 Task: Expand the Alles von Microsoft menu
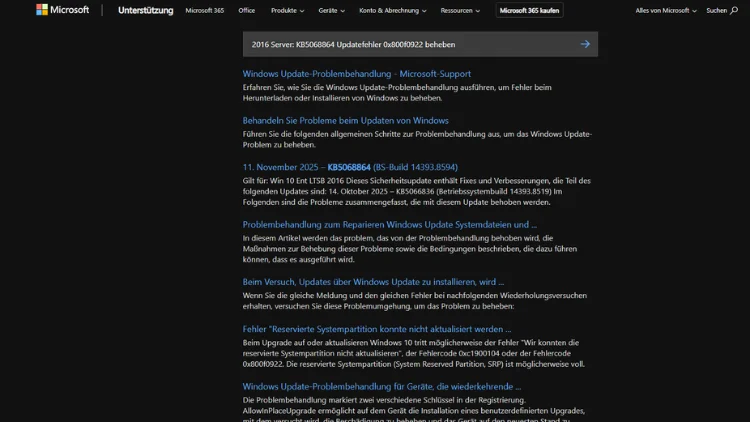click(x=665, y=11)
